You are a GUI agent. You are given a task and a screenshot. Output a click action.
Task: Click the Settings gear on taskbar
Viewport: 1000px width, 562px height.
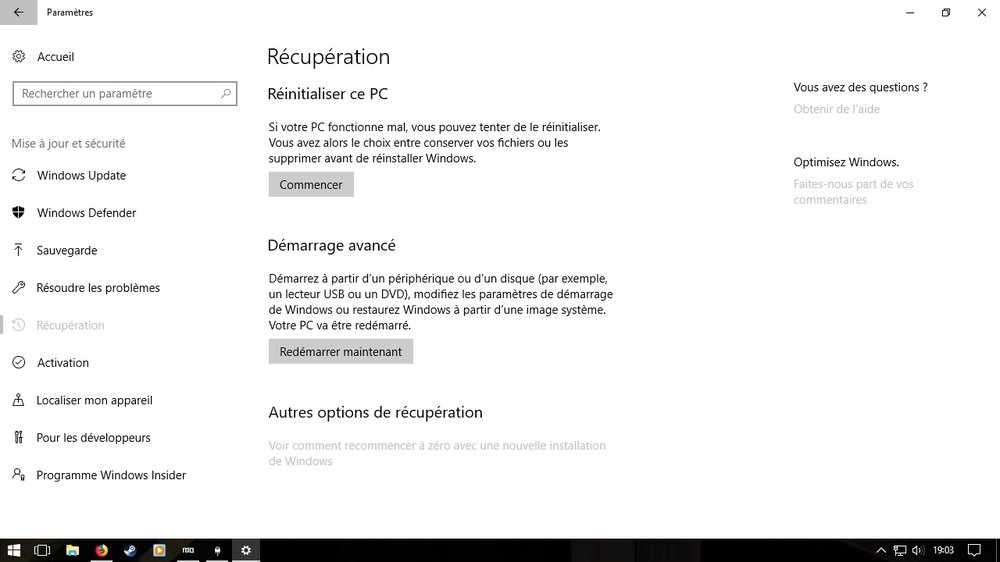pyautogui.click(x=246, y=550)
